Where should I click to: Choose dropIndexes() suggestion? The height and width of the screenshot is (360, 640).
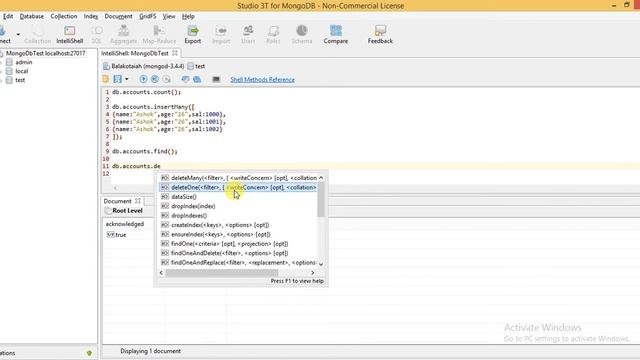pos(239,216)
